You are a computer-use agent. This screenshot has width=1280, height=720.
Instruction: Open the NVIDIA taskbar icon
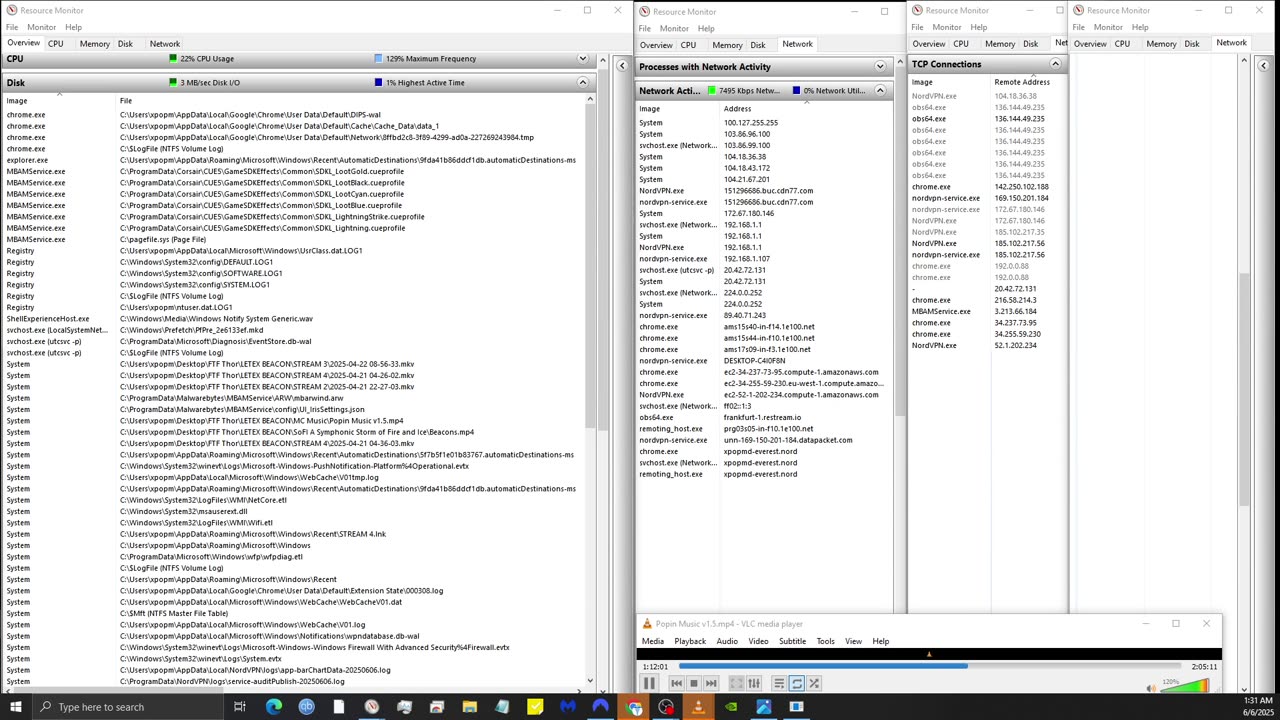click(731, 707)
